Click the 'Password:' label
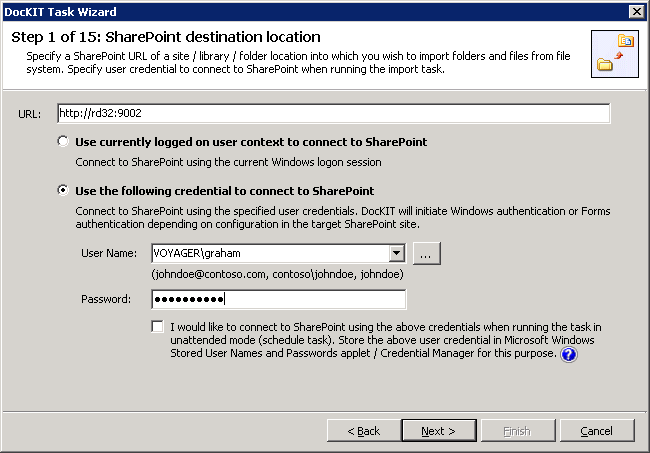The width and height of the screenshot is (650, 453). (105, 299)
